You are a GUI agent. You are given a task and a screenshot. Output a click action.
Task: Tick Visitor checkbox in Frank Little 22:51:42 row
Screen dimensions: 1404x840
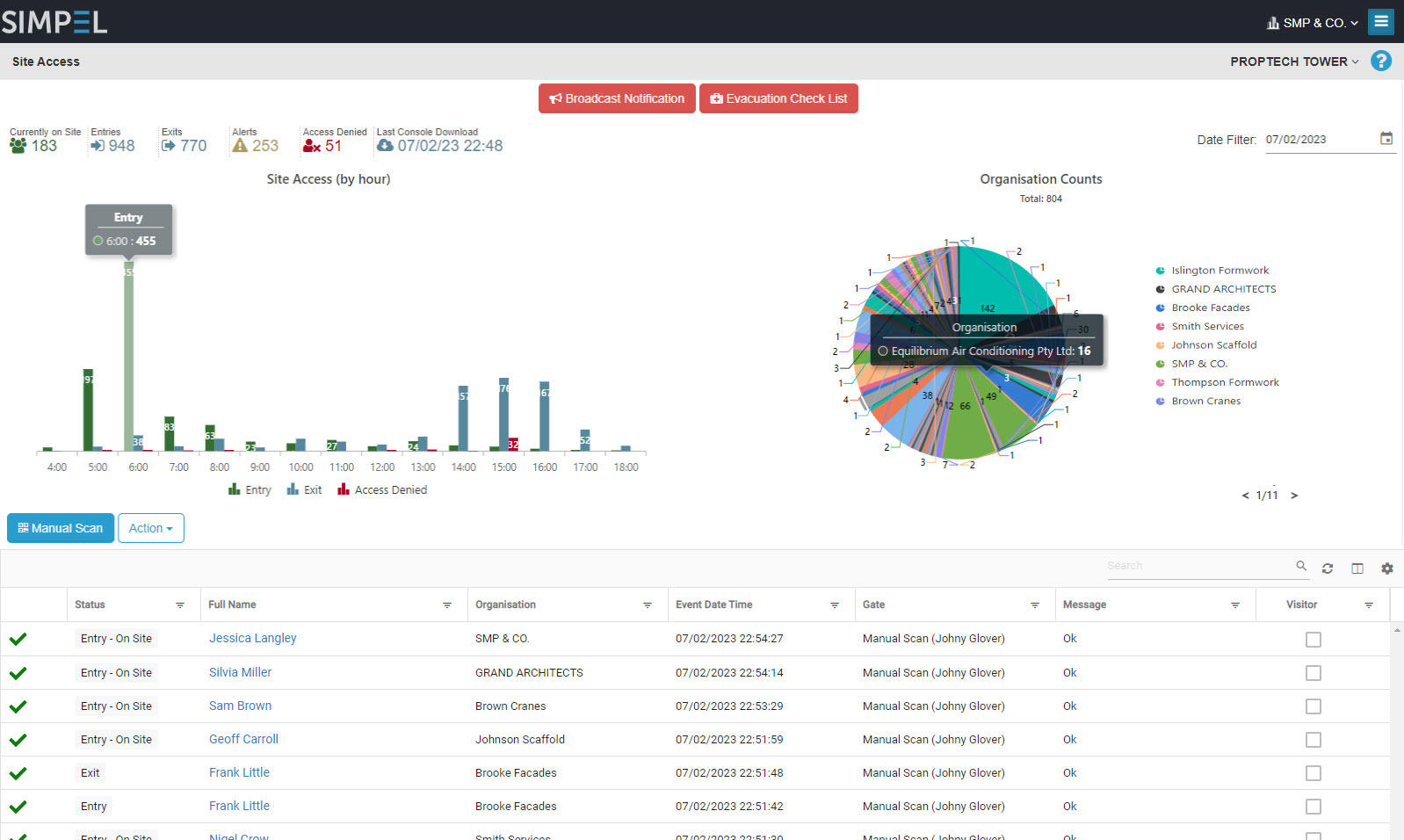coord(1314,807)
